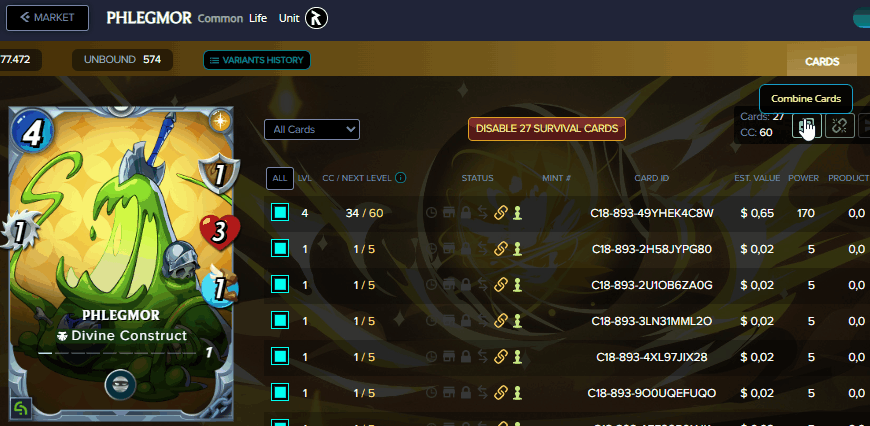
Task: Click the cooldown clock icon on C18-893-9O0UQEFUQO row
Action: 431,393
